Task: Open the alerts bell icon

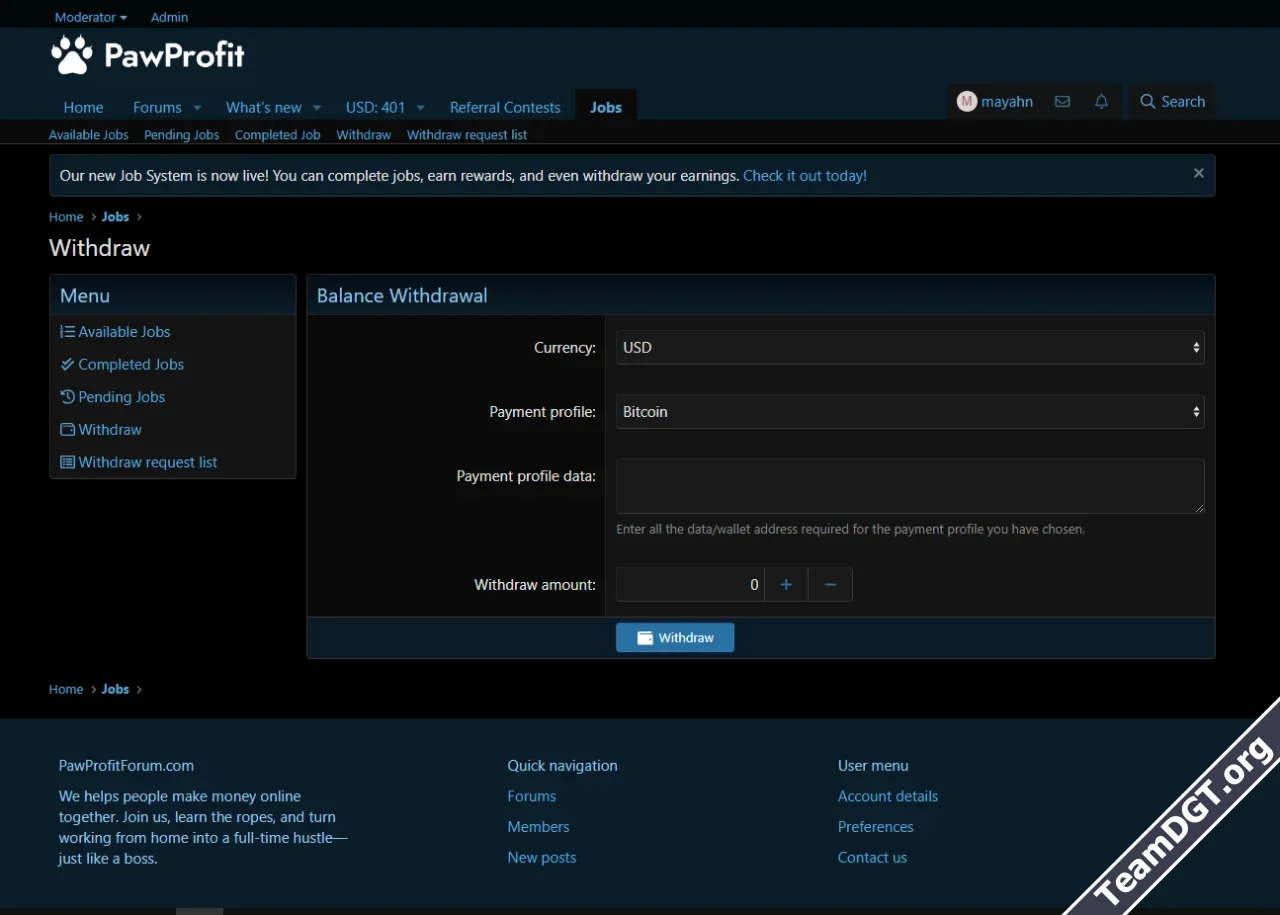Action: coord(1101,102)
